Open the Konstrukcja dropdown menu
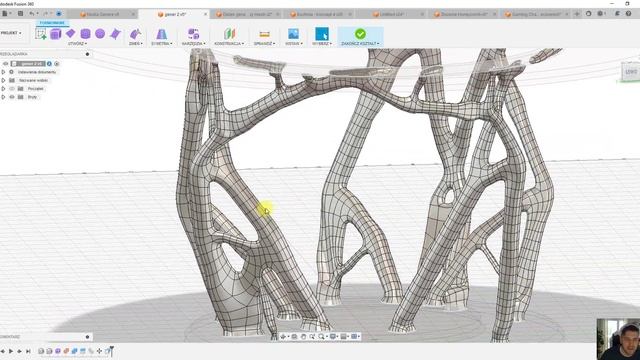Viewport: 640px width, 360px height. (x=229, y=43)
